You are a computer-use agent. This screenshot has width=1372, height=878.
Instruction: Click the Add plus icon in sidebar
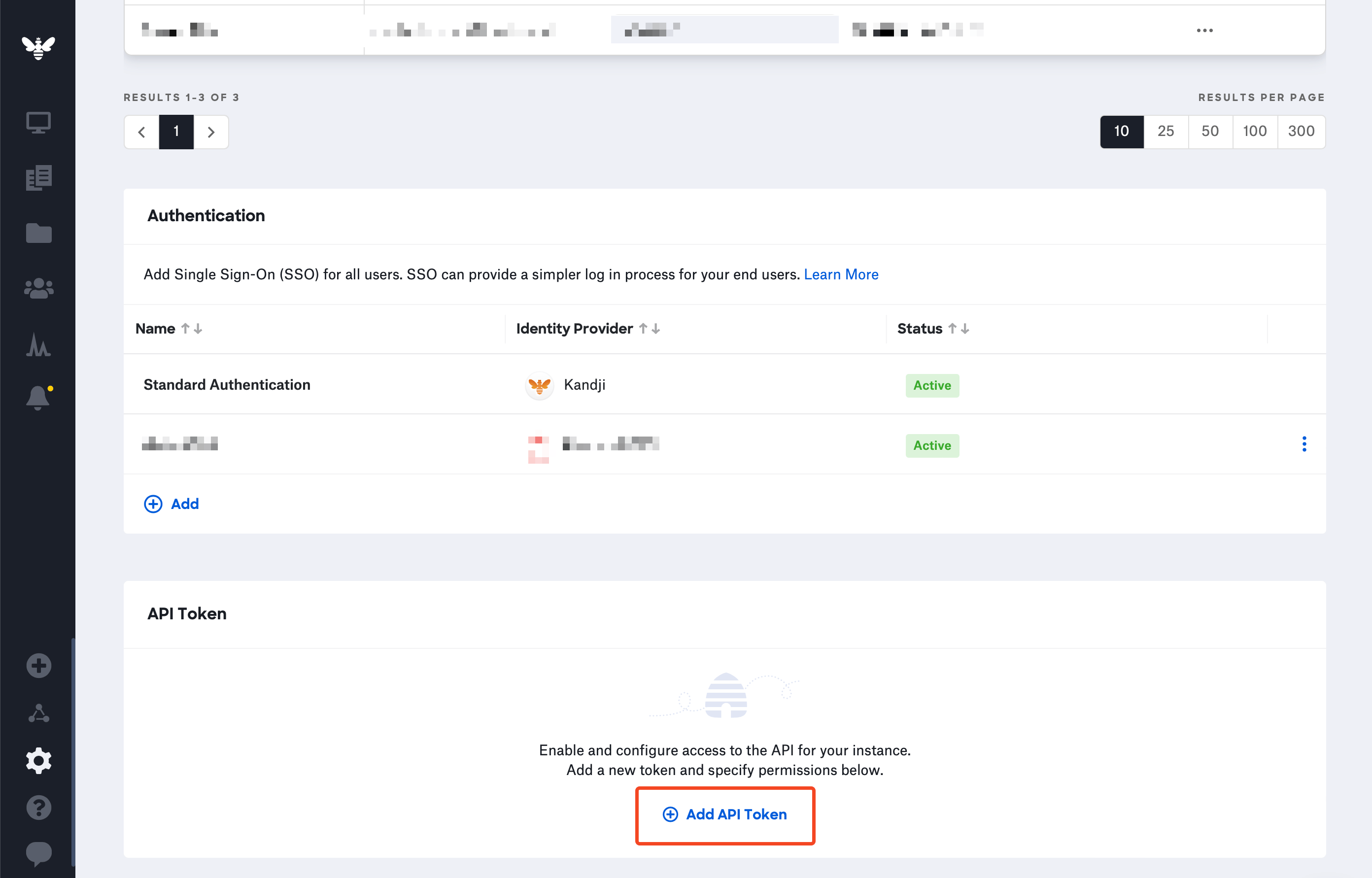pyautogui.click(x=39, y=665)
